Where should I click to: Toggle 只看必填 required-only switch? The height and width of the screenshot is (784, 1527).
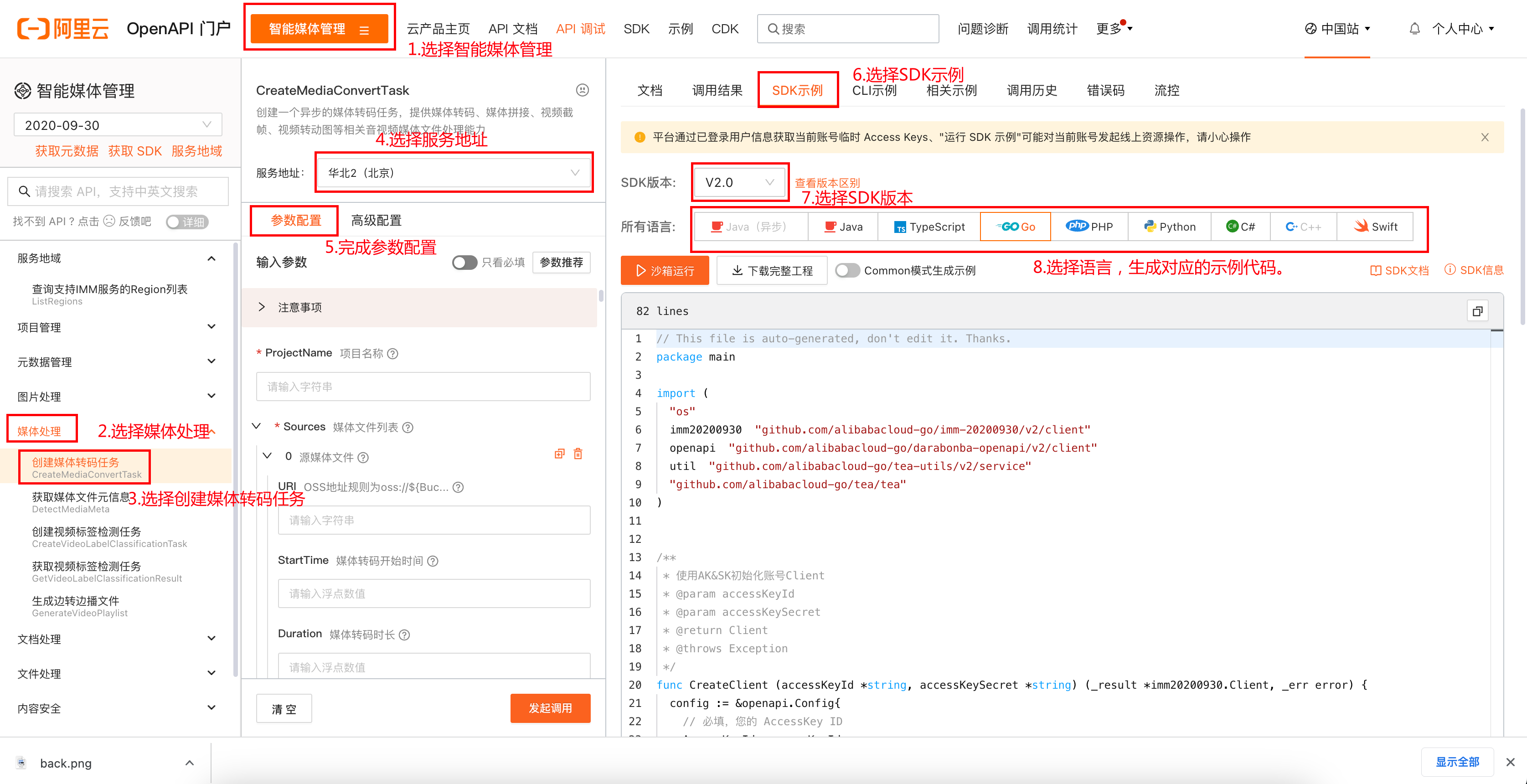[x=464, y=263]
